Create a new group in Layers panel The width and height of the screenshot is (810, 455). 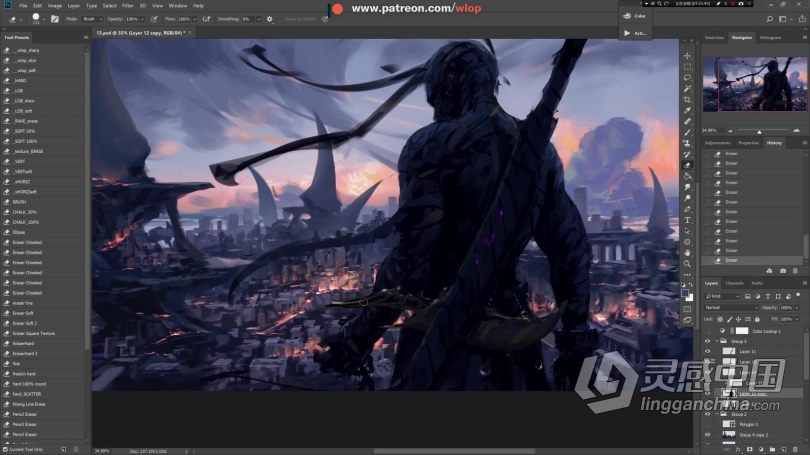[772, 449]
